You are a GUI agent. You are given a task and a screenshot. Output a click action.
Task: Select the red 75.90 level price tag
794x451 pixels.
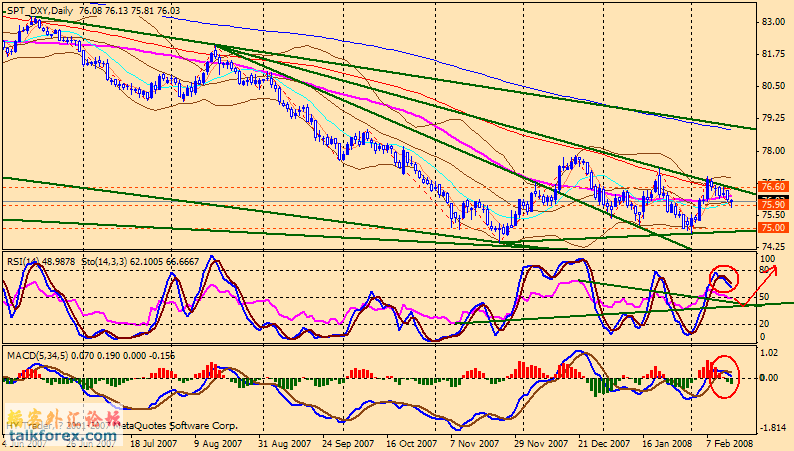pyautogui.click(x=773, y=205)
